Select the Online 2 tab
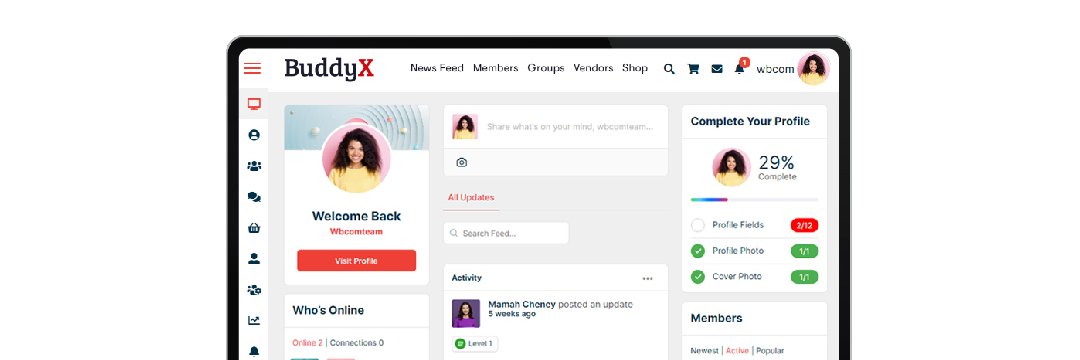This screenshot has height=360, width=1080. 307,343
